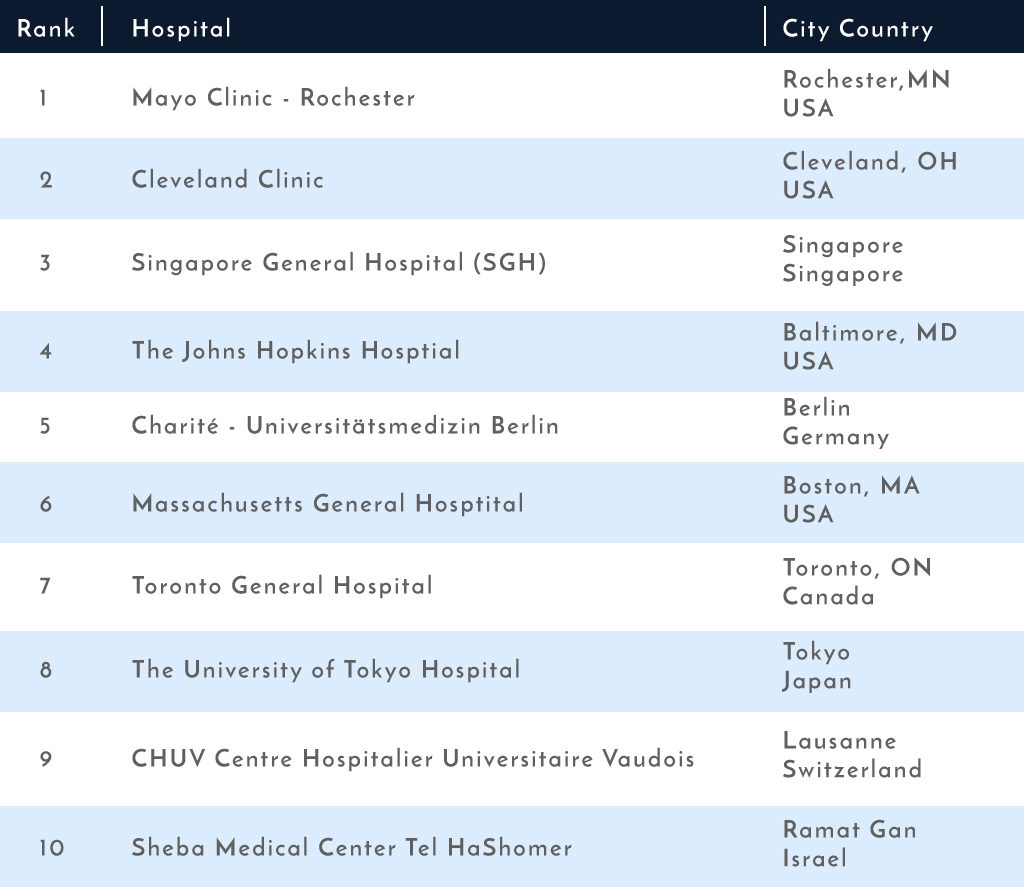Open Massachusetts General Hospital entry
Image resolution: width=1024 pixels, height=887 pixels.
coord(328,504)
